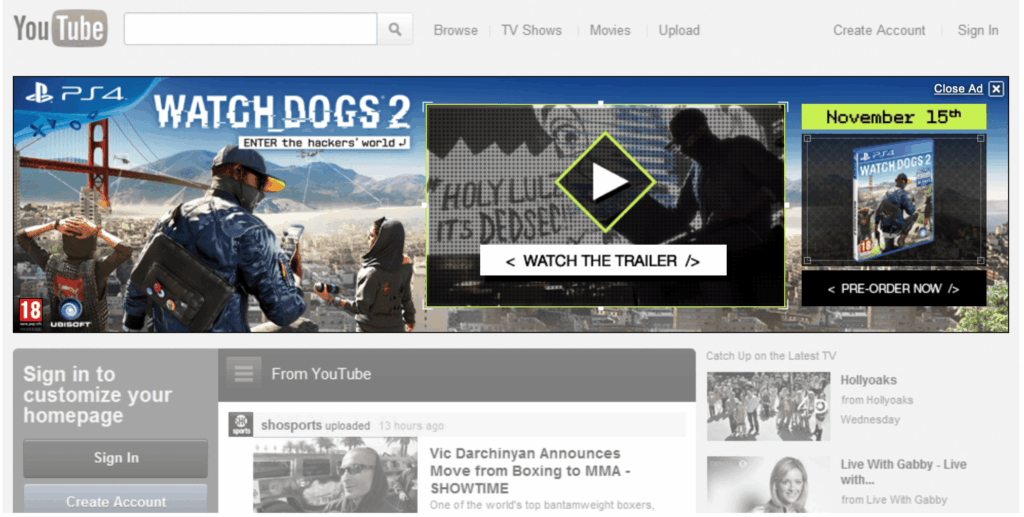Close the ad with the X icon
1024x517 pixels.
(x=996, y=89)
